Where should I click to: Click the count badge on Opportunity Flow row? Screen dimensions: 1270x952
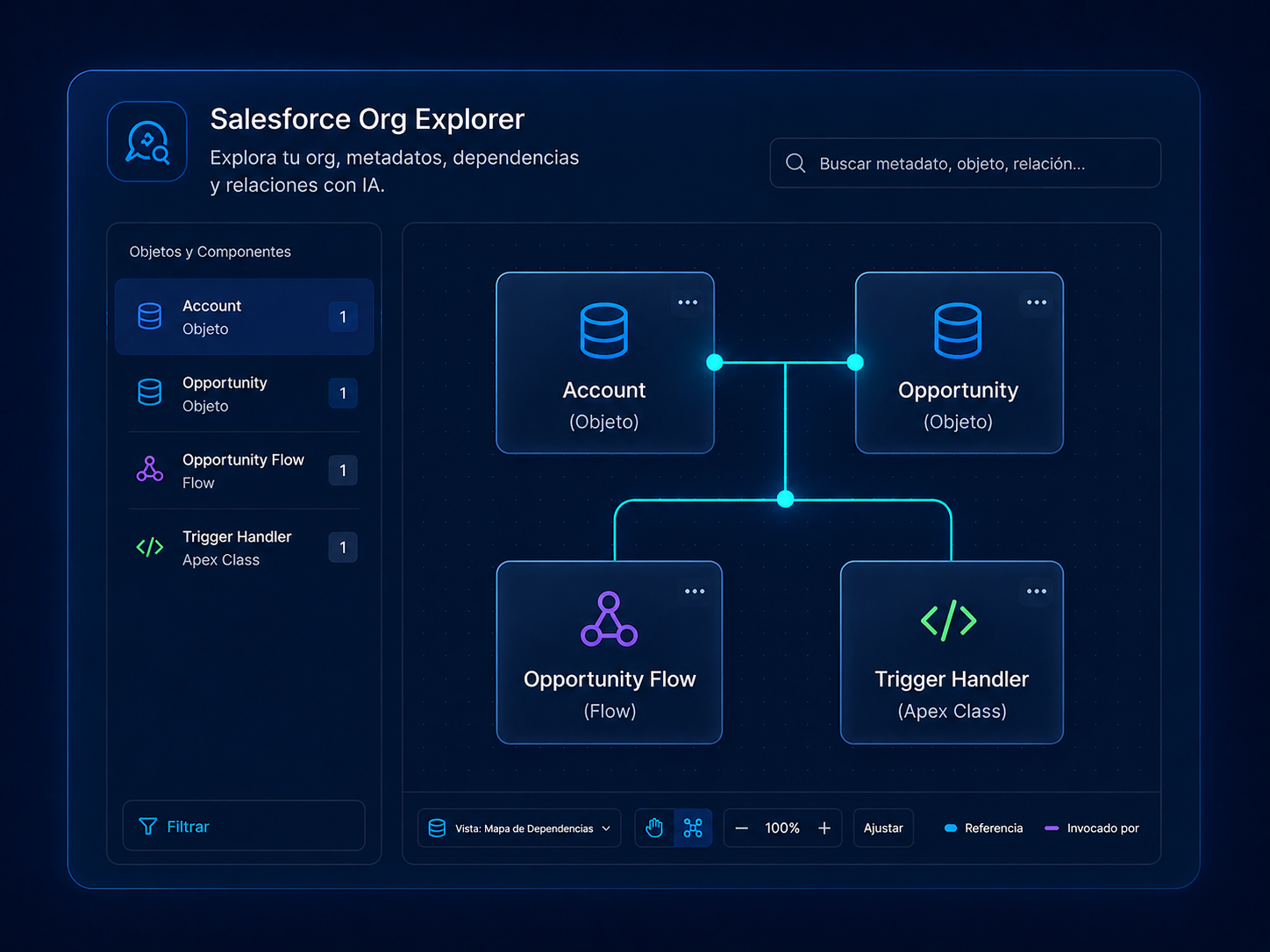[343, 471]
